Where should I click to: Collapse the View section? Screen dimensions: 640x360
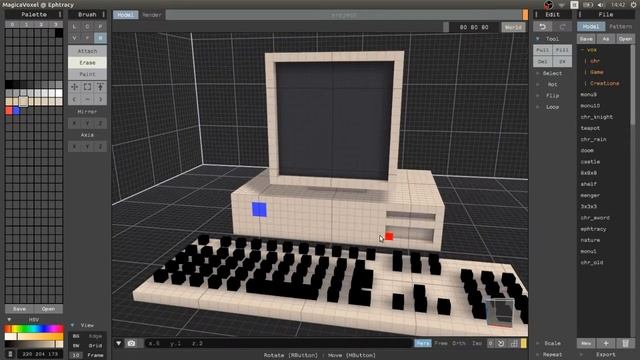(72, 325)
